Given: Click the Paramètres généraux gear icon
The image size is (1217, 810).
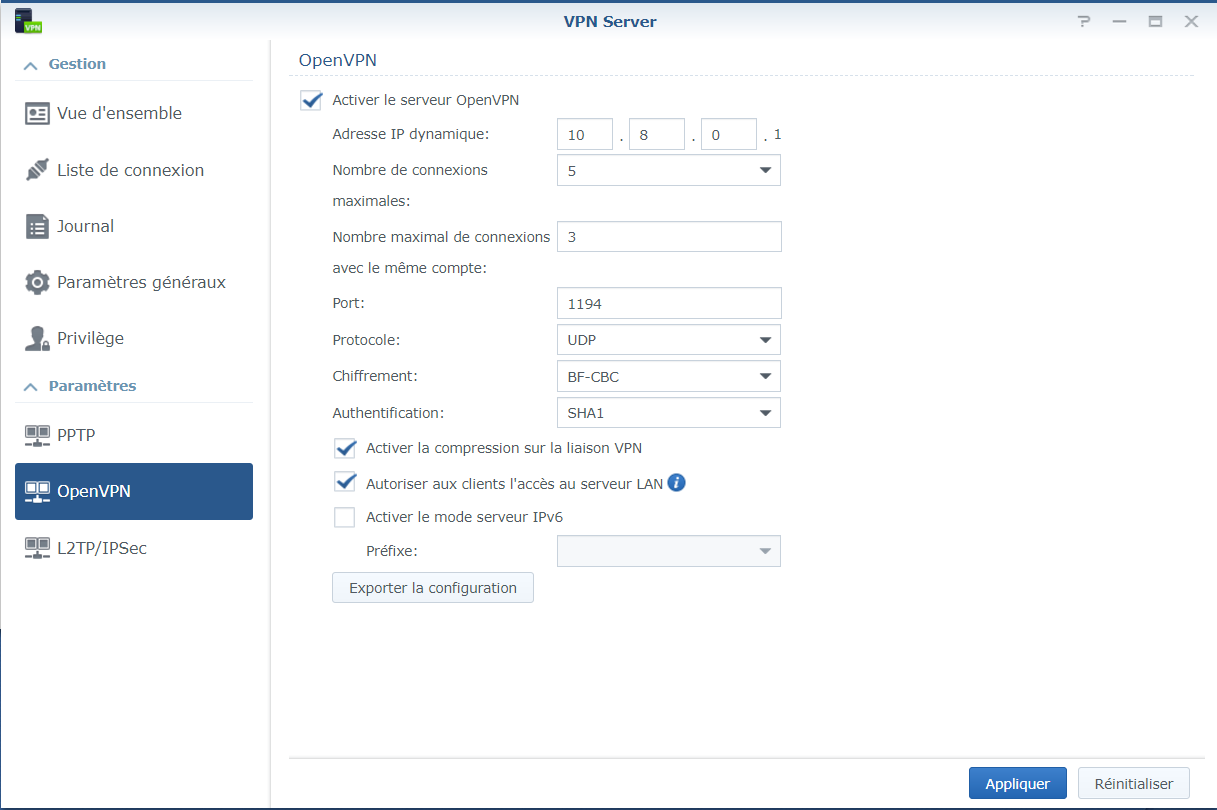Looking at the screenshot, I should click(37, 282).
